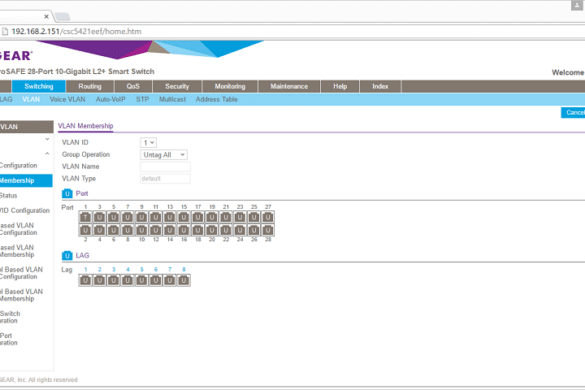The image size is (585, 390).
Task: Go to Voice VLAN submenu
Action: pos(68,99)
